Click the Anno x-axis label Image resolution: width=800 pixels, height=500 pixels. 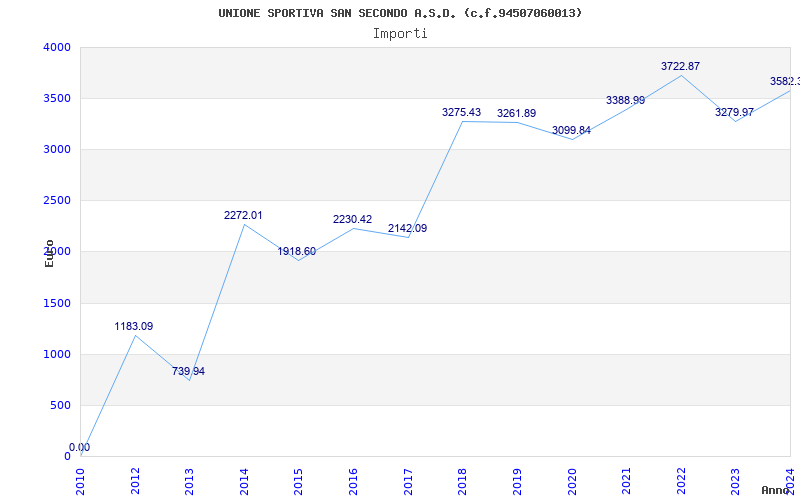coord(775,490)
